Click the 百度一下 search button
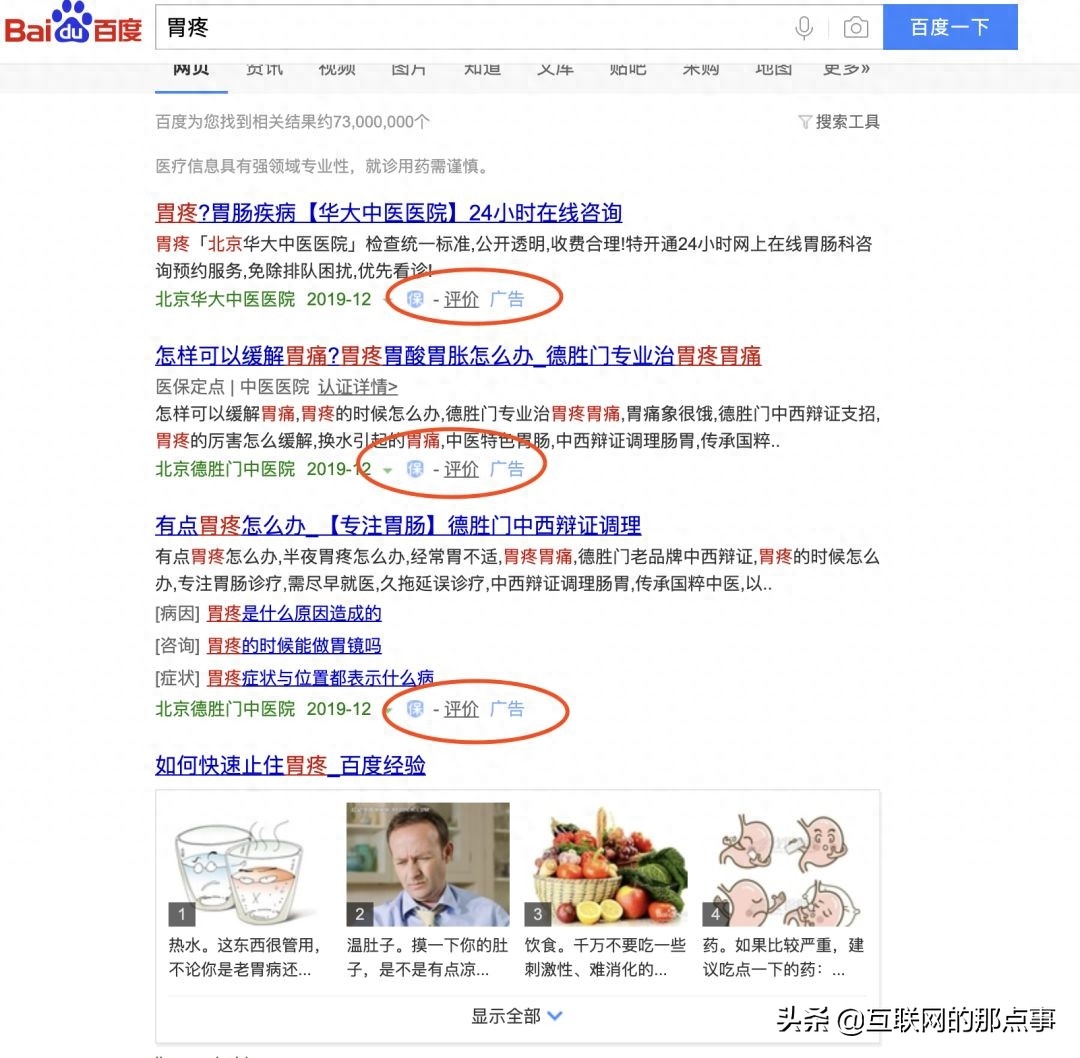 pyautogui.click(x=950, y=27)
